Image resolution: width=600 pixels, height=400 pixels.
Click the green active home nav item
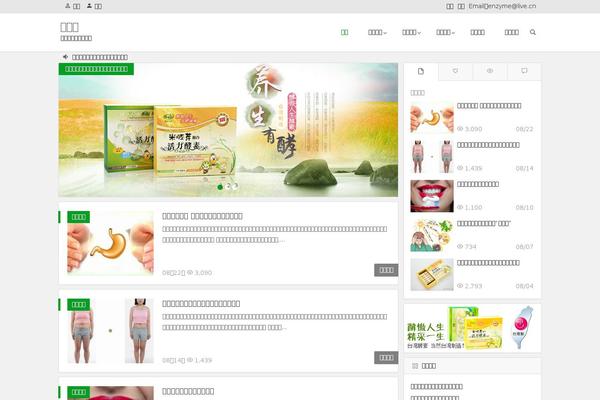(344, 32)
